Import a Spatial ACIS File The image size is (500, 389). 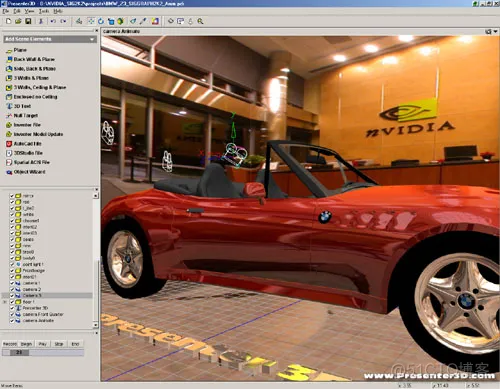[x=28, y=162]
